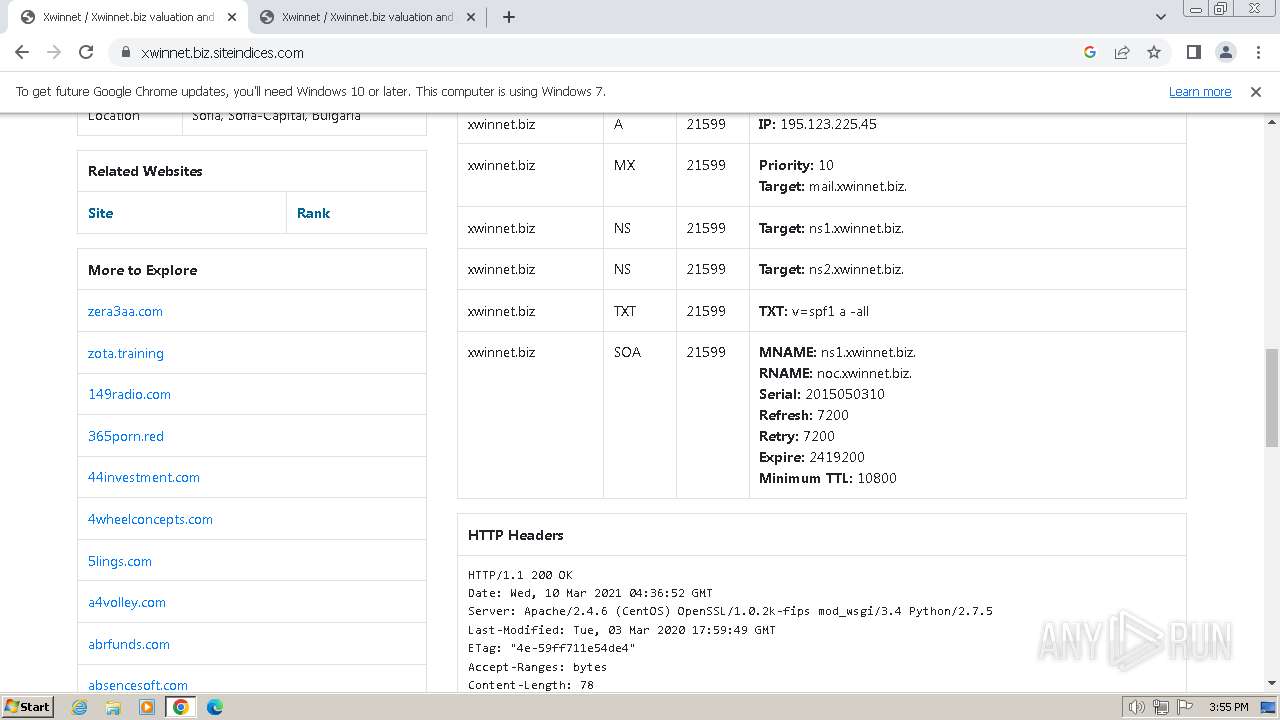
Task: Open 149radio.com link
Action: tap(129, 394)
